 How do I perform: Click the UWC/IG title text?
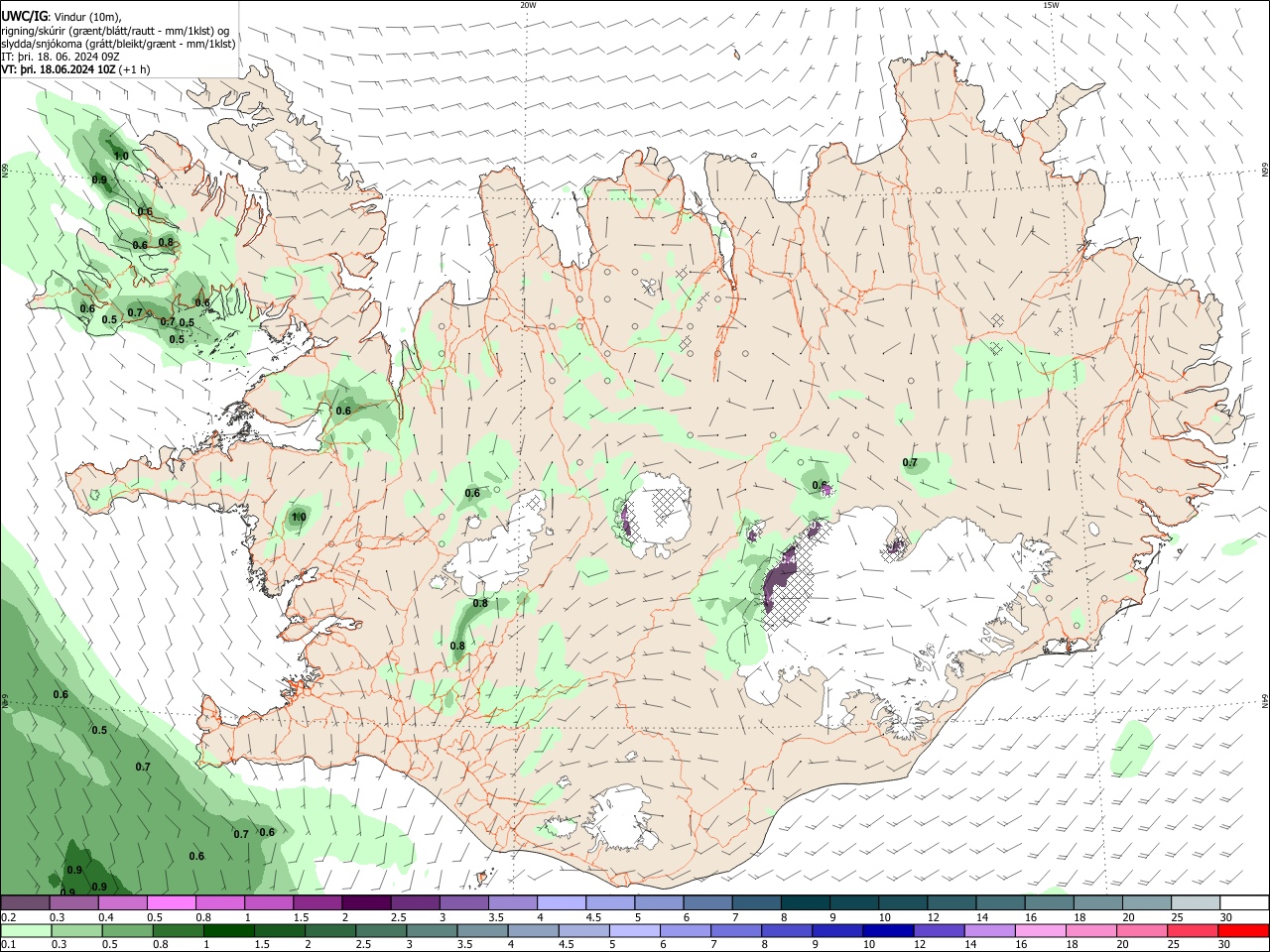[x=24, y=16]
